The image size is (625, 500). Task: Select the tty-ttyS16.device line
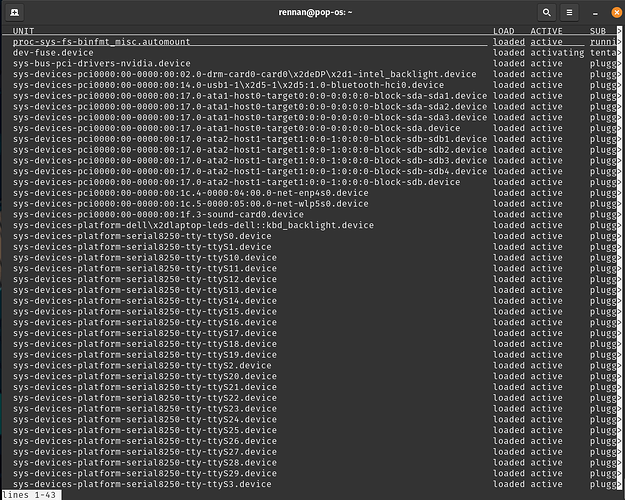point(145,322)
